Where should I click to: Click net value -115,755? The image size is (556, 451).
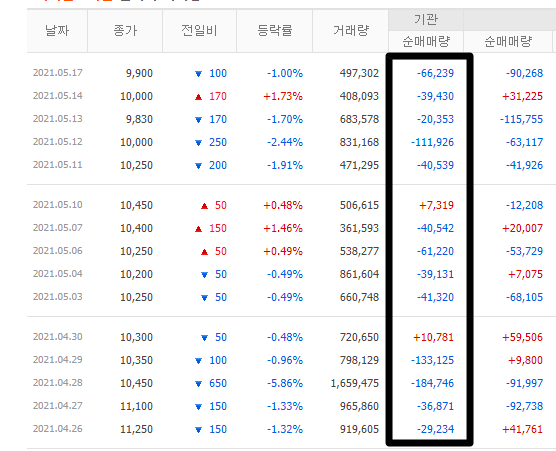522,119
